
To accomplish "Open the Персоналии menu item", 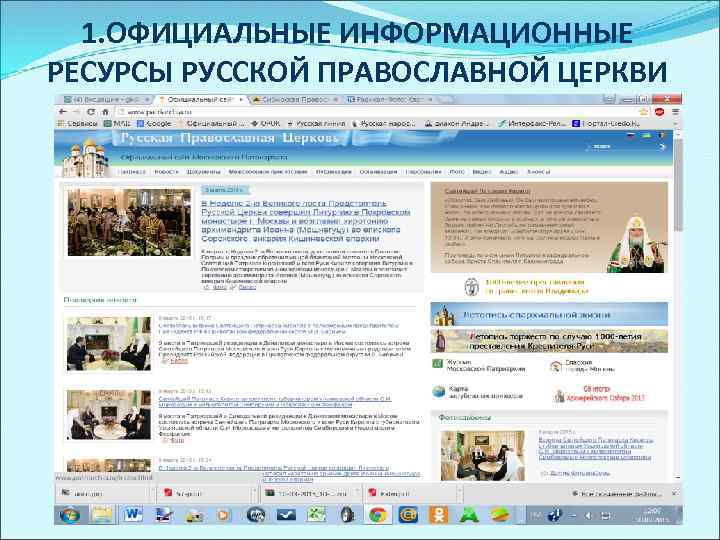I will tap(423, 172).
